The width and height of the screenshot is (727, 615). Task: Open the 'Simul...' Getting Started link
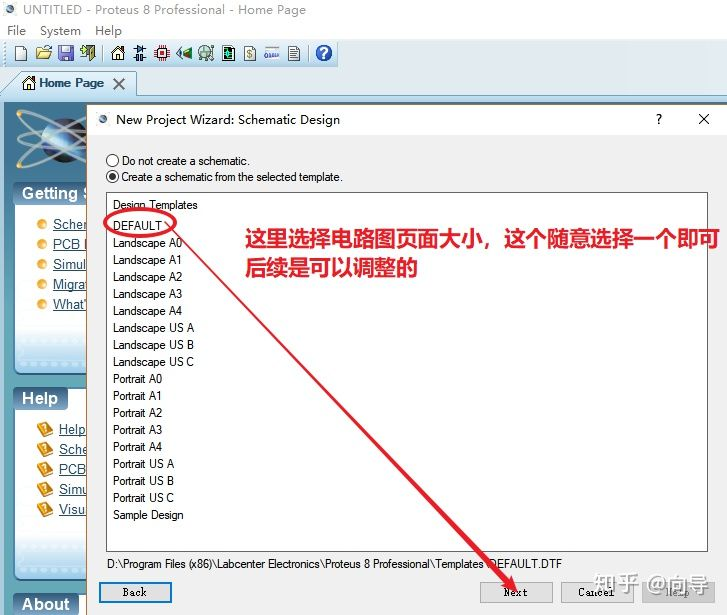coord(70,264)
